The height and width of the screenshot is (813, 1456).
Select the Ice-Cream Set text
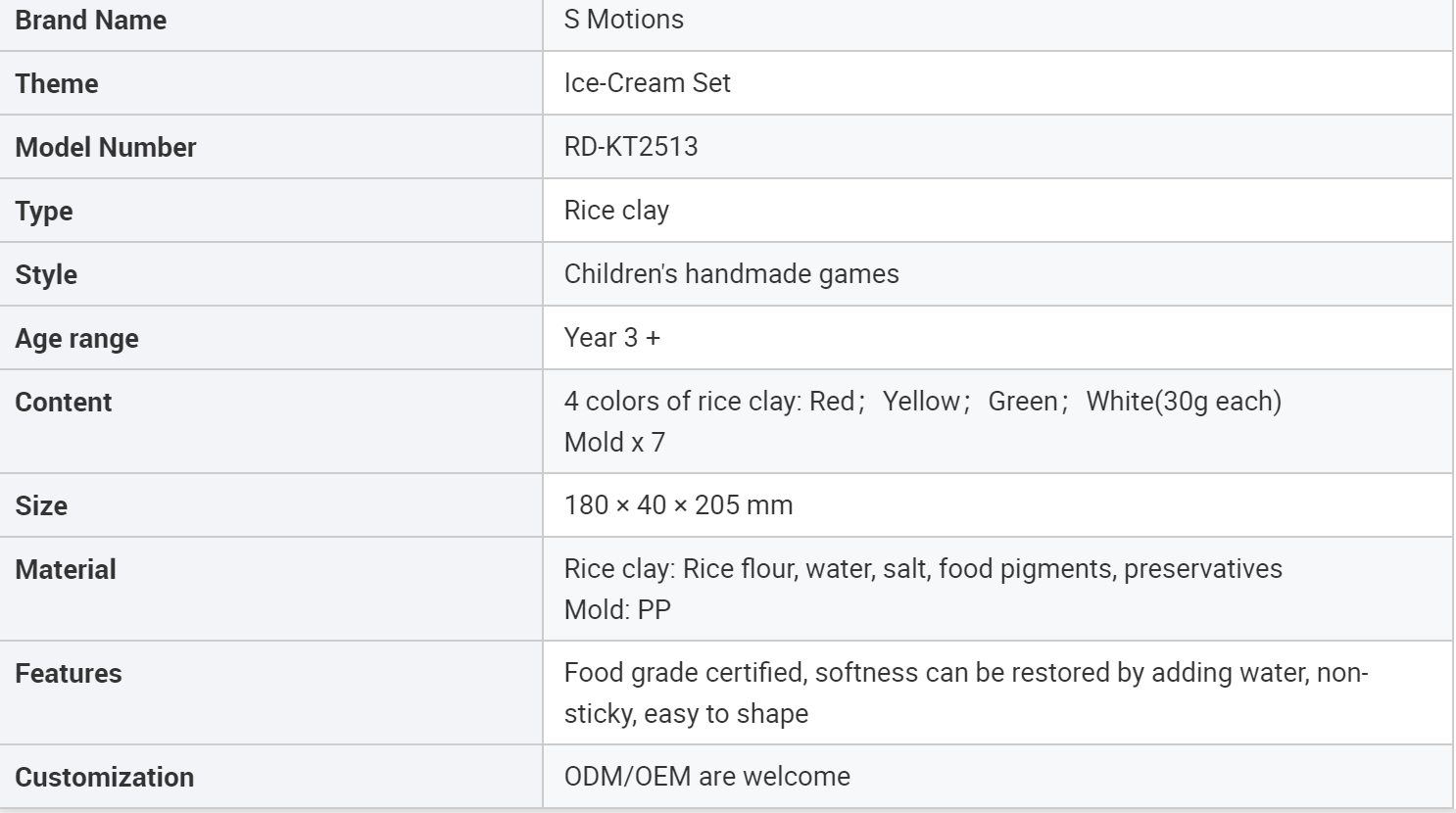(x=647, y=83)
